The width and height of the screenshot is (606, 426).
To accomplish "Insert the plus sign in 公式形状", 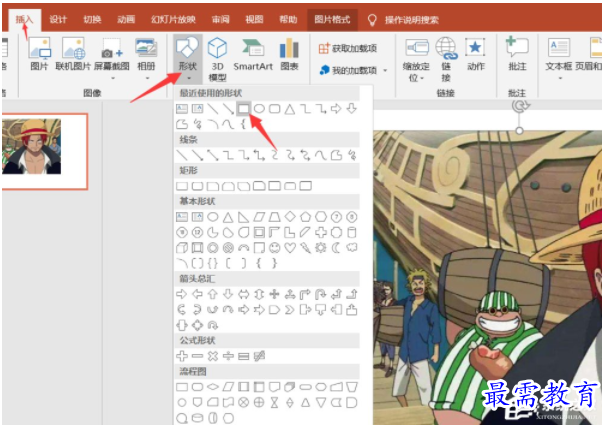I will coord(182,356).
